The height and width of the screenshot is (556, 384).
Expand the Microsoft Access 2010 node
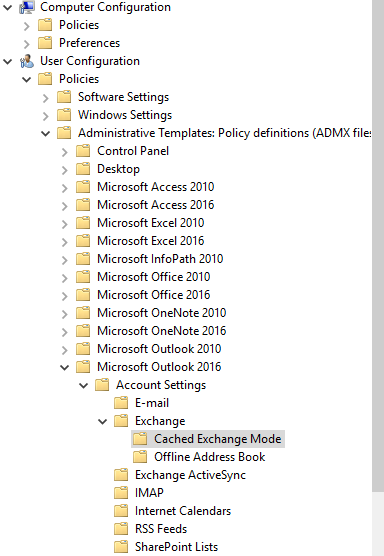click(65, 188)
